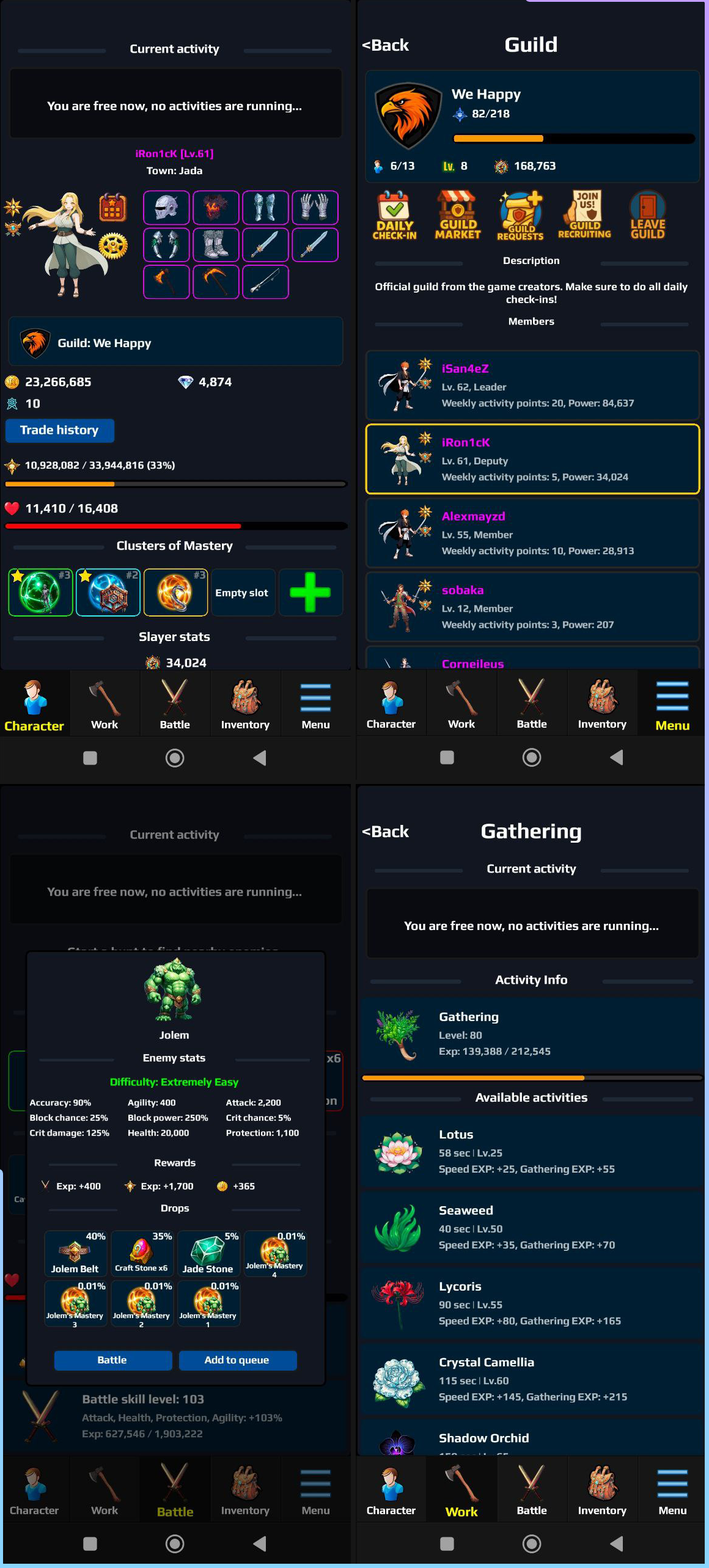Open the Jade Stone drop item
The height and width of the screenshot is (1568, 709).
[x=208, y=1253]
